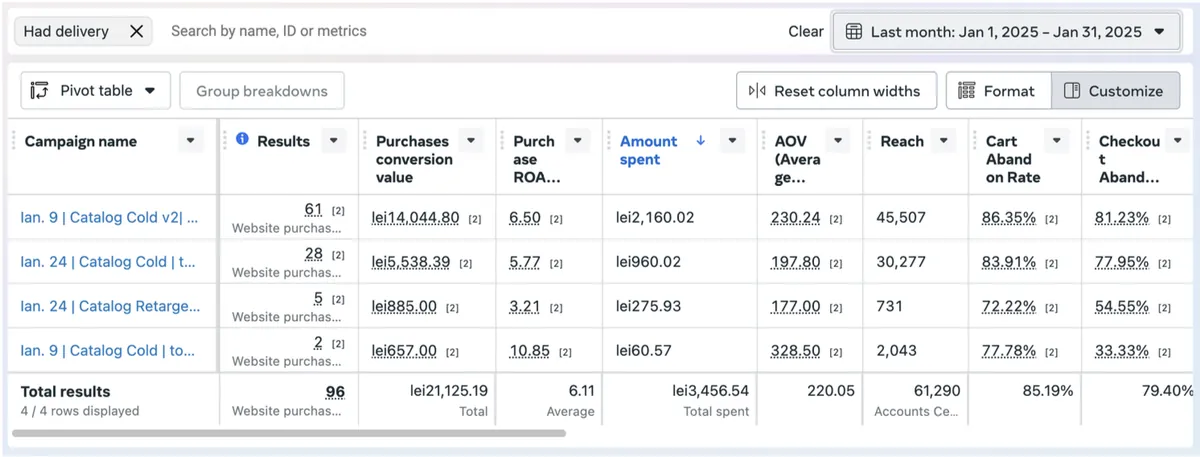
Task: Click conversion value lei657.00
Action: point(404,350)
